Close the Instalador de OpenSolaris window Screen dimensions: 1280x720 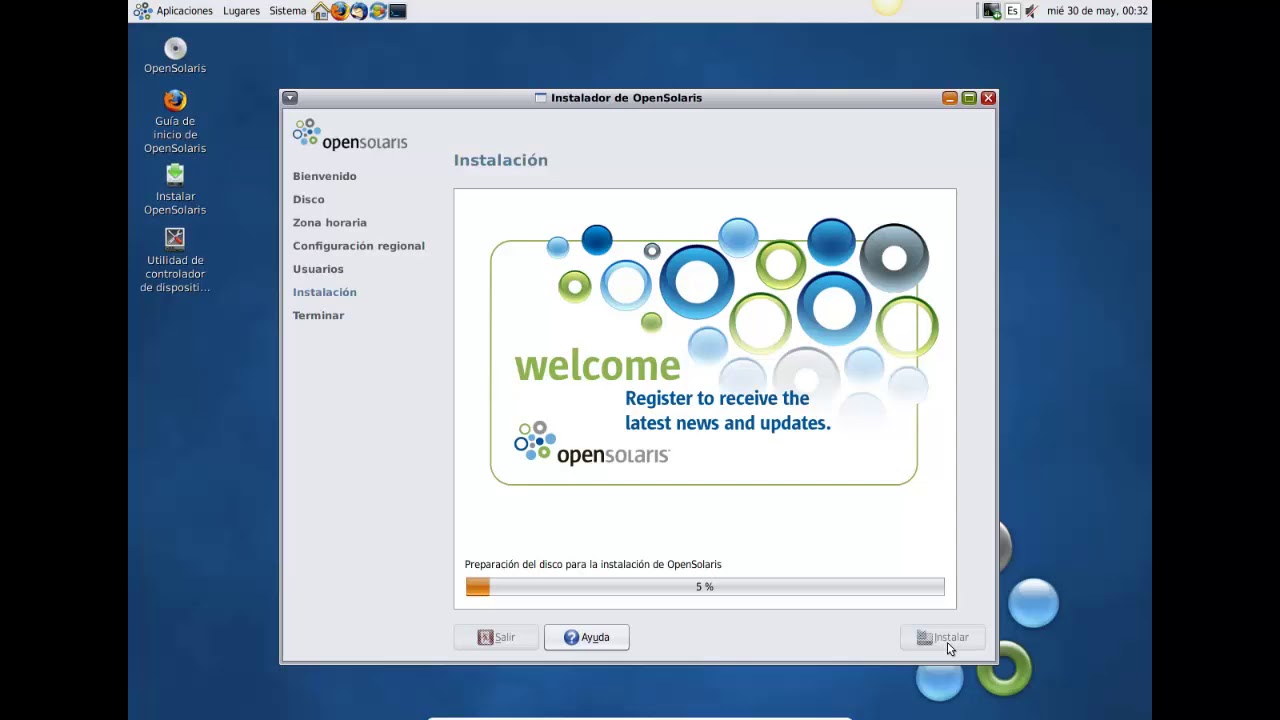pos(988,98)
